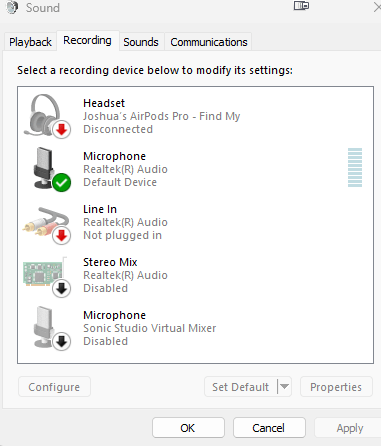Open device Properties button
This screenshot has width=381, height=446.
pos(336,387)
